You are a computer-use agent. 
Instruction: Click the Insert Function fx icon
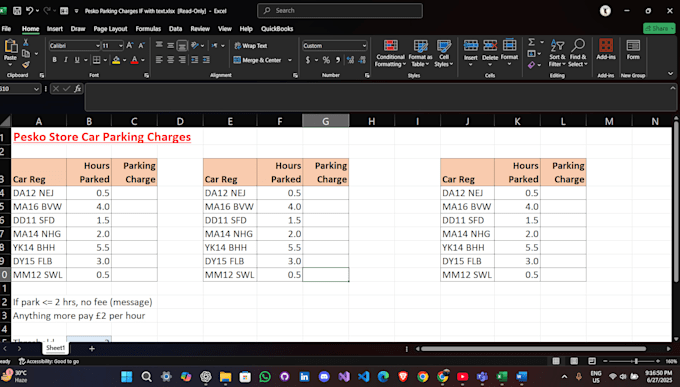78,89
